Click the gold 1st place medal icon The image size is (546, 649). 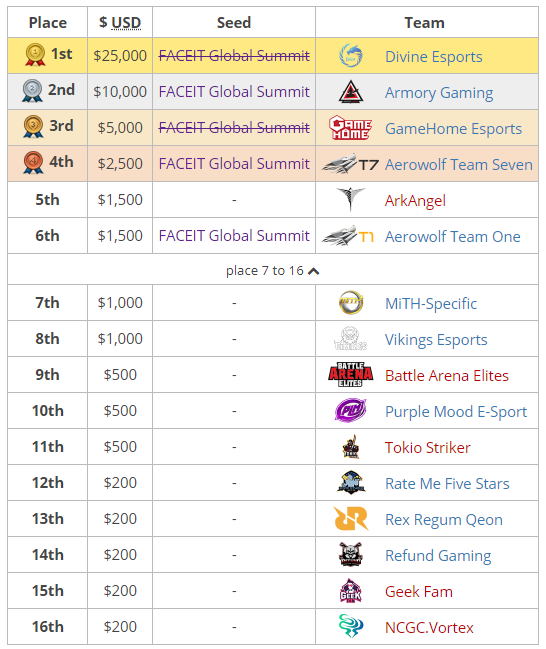pos(35,55)
